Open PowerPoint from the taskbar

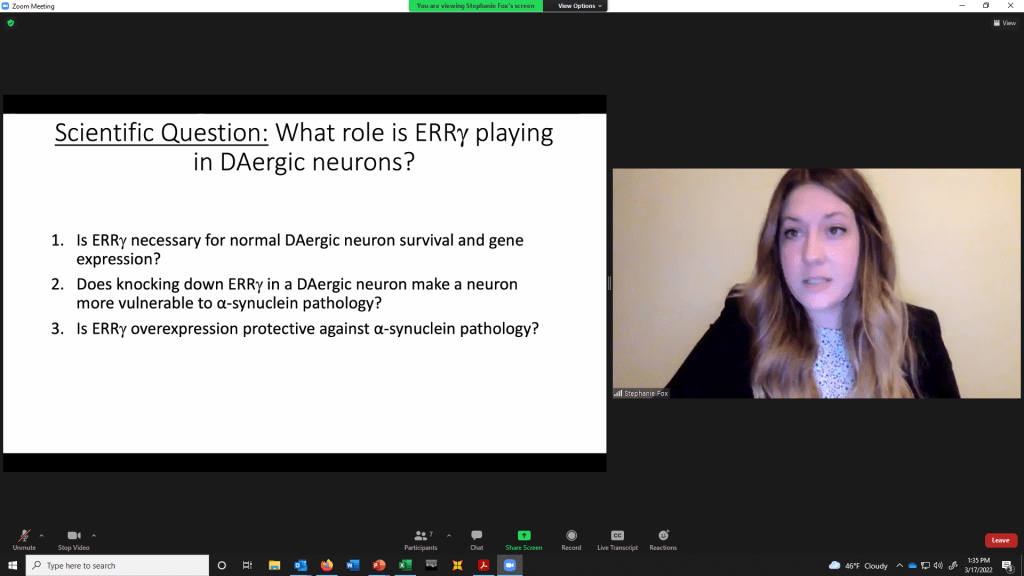pos(379,565)
